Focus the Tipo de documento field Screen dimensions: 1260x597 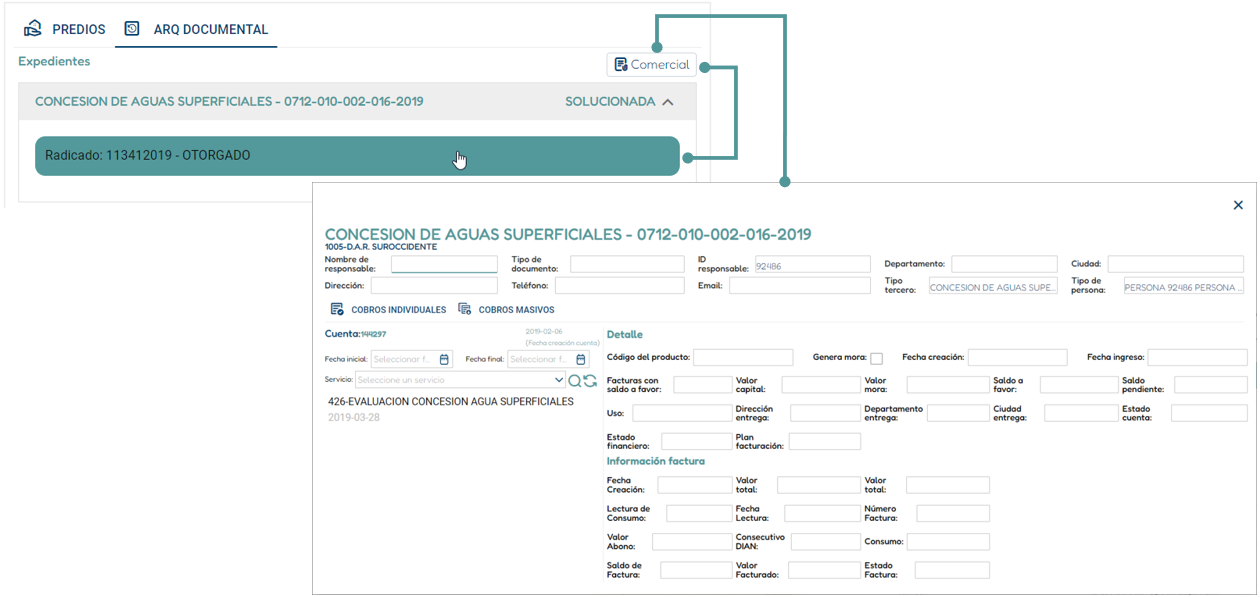point(627,265)
